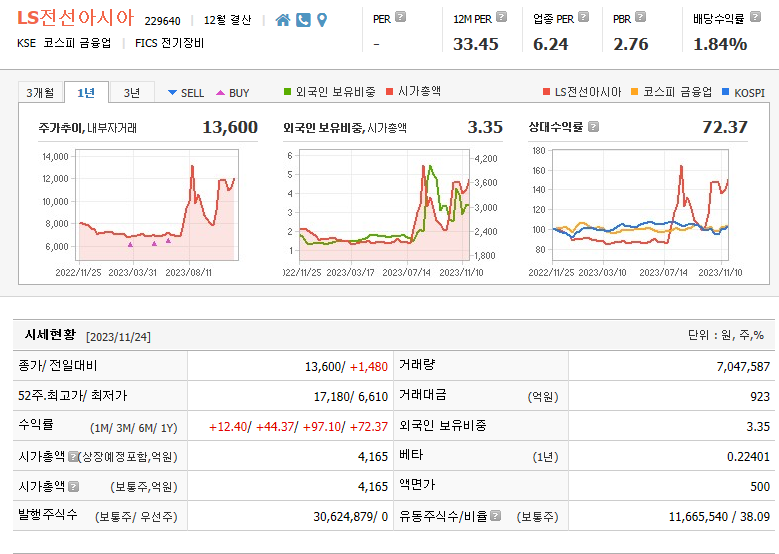Click the phone contact icon
The width and height of the screenshot is (779, 554).
[x=303, y=20]
